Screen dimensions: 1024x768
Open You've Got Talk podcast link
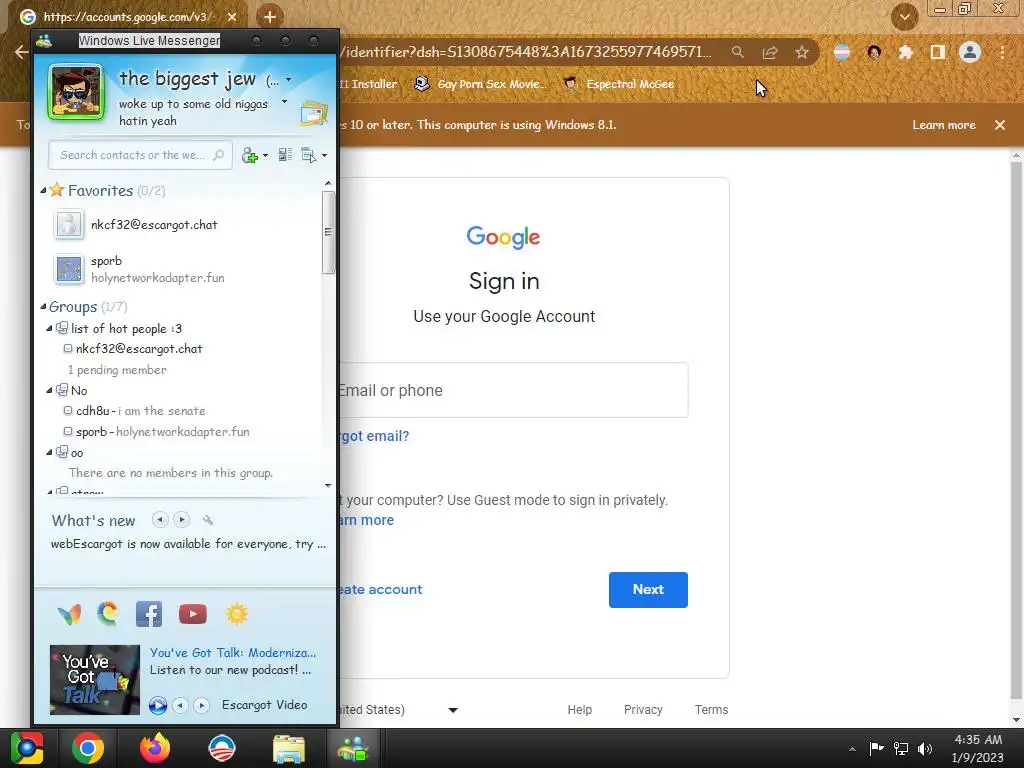click(x=232, y=652)
